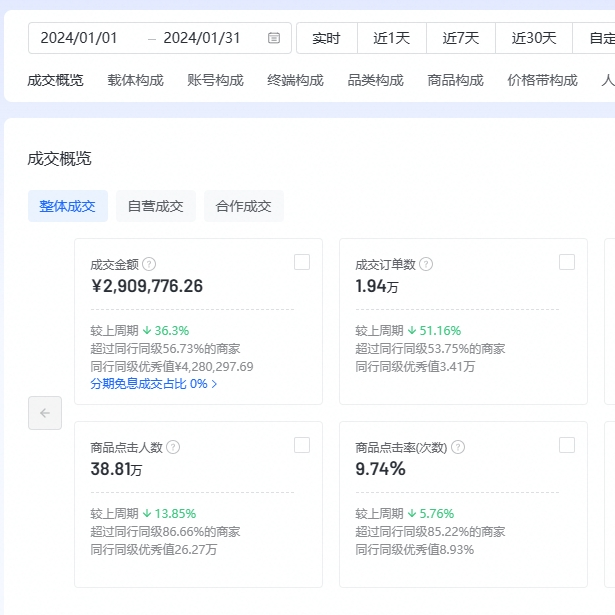Screen dimensions: 615x615
Task: Expand 分期免息成交占比 details link
Action: coord(154,384)
